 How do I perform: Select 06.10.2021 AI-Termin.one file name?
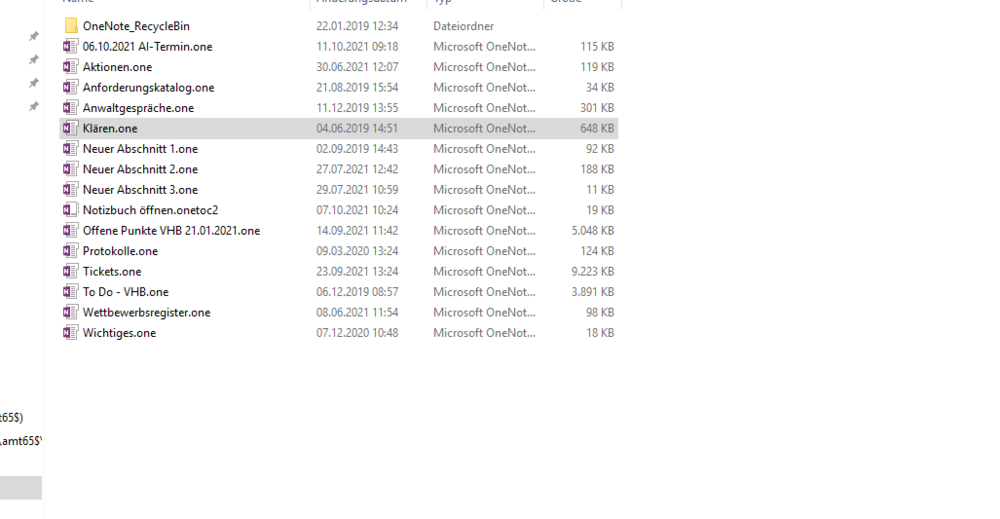click(147, 47)
